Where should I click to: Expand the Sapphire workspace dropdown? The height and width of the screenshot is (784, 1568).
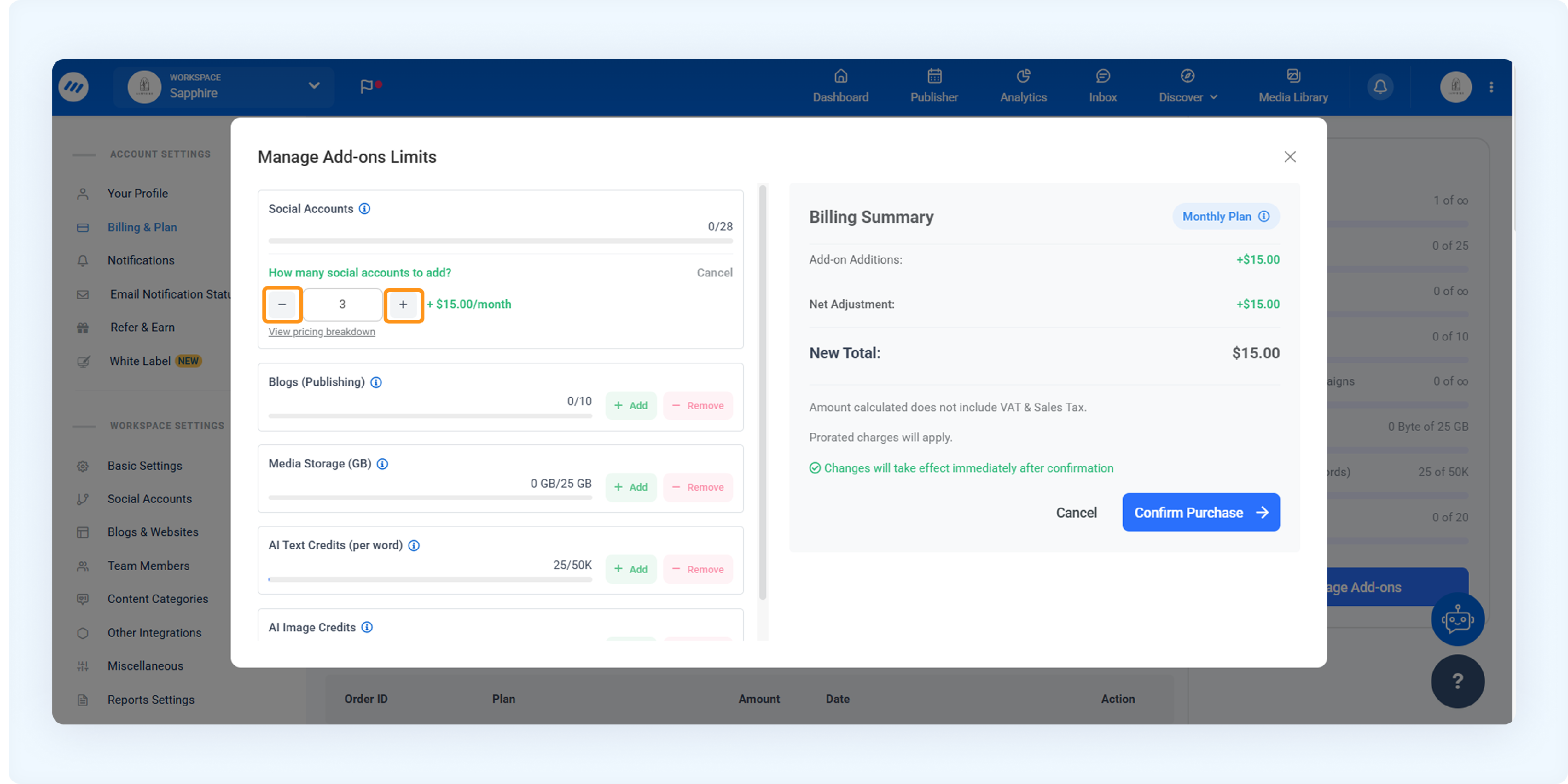pos(314,86)
